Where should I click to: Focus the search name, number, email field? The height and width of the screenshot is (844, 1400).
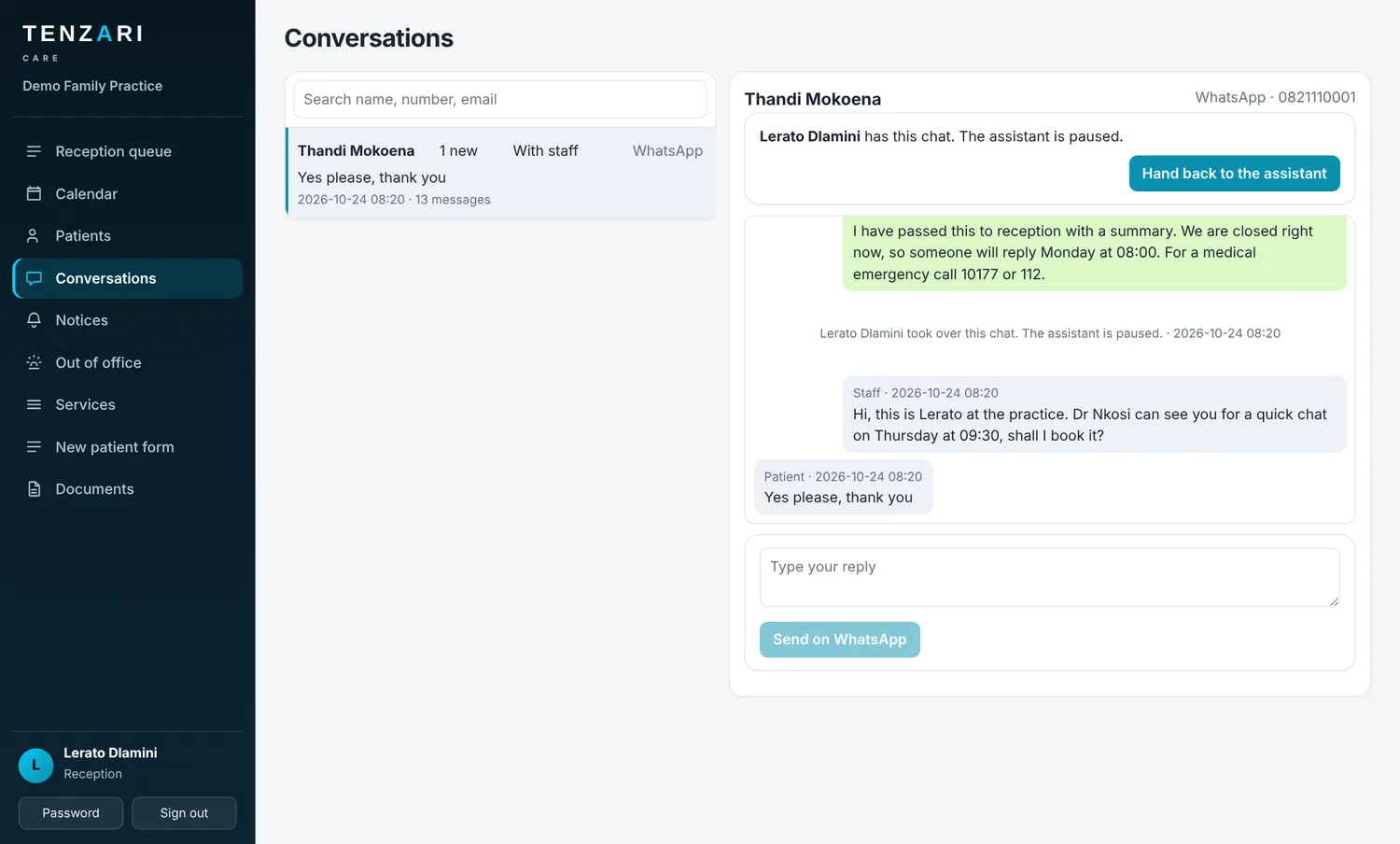coord(500,99)
